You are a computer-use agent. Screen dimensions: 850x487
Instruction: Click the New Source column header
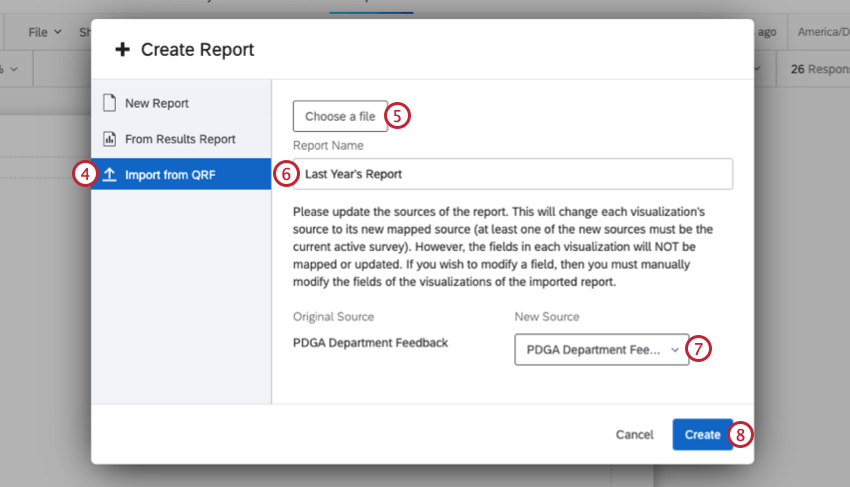[x=547, y=317]
